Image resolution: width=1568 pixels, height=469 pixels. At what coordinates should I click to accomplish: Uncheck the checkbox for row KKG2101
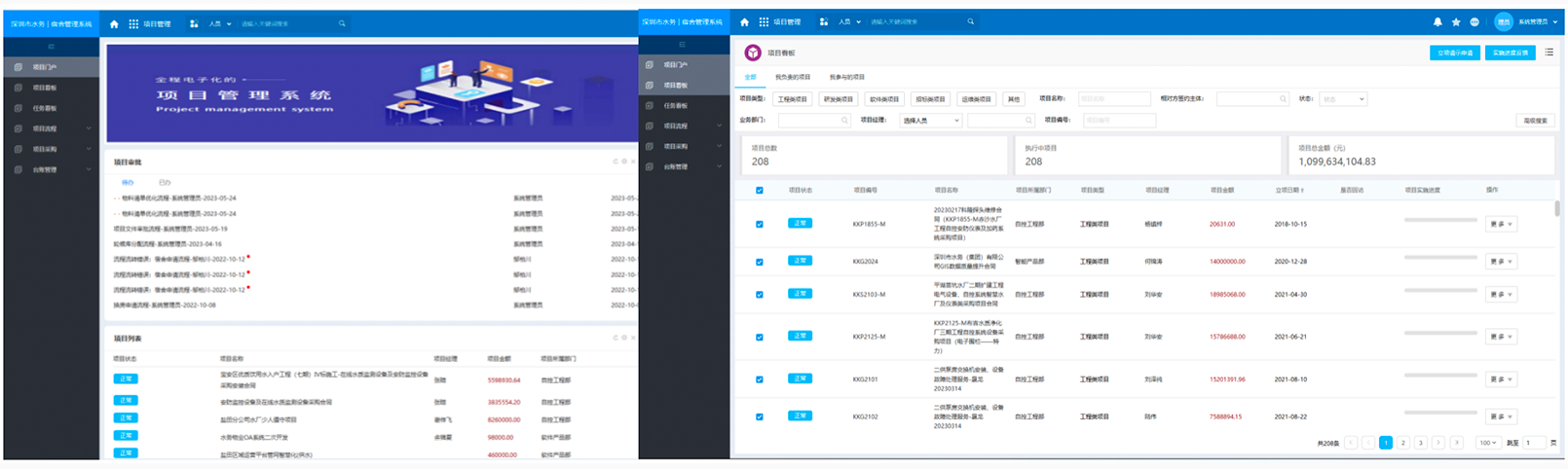pos(760,380)
